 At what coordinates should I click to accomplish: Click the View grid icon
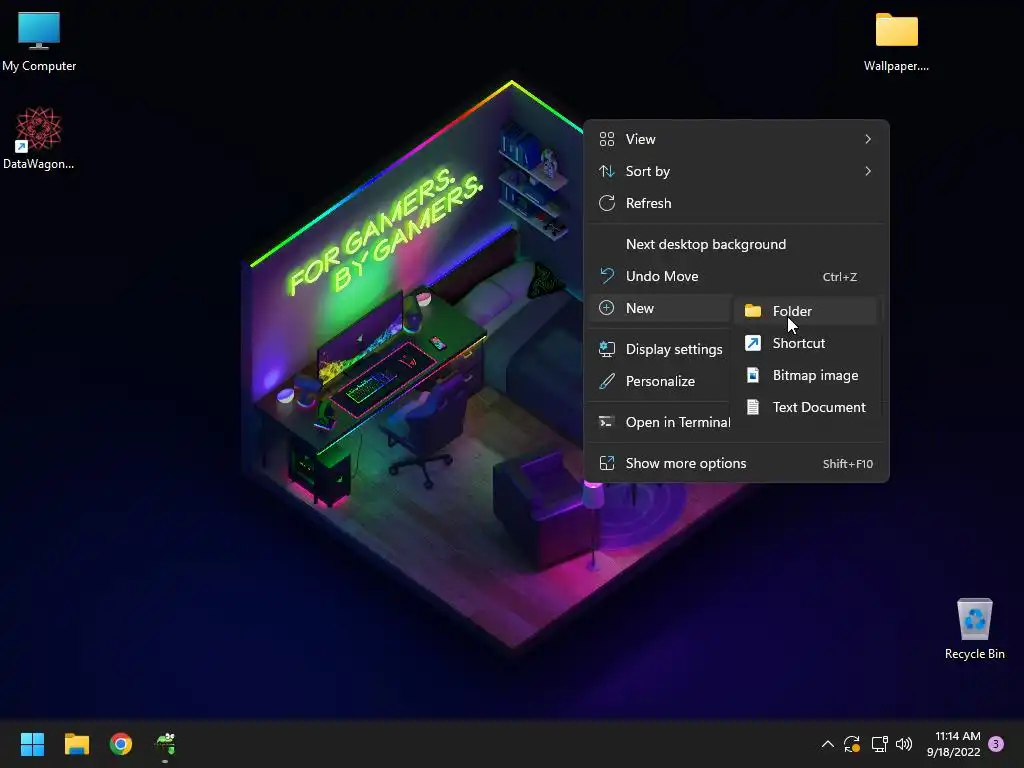tap(607, 139)
